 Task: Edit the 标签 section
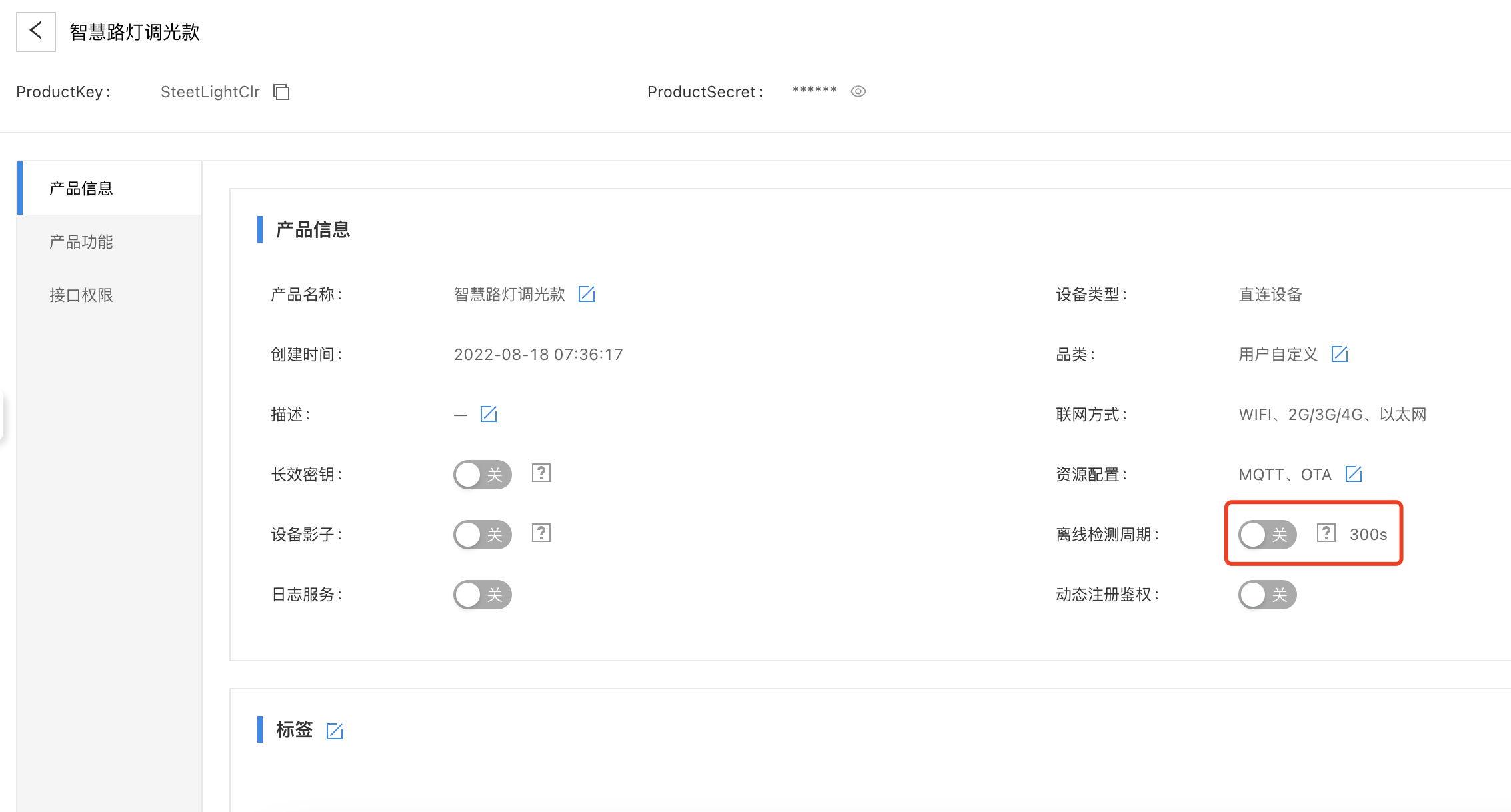coord(335,731)
